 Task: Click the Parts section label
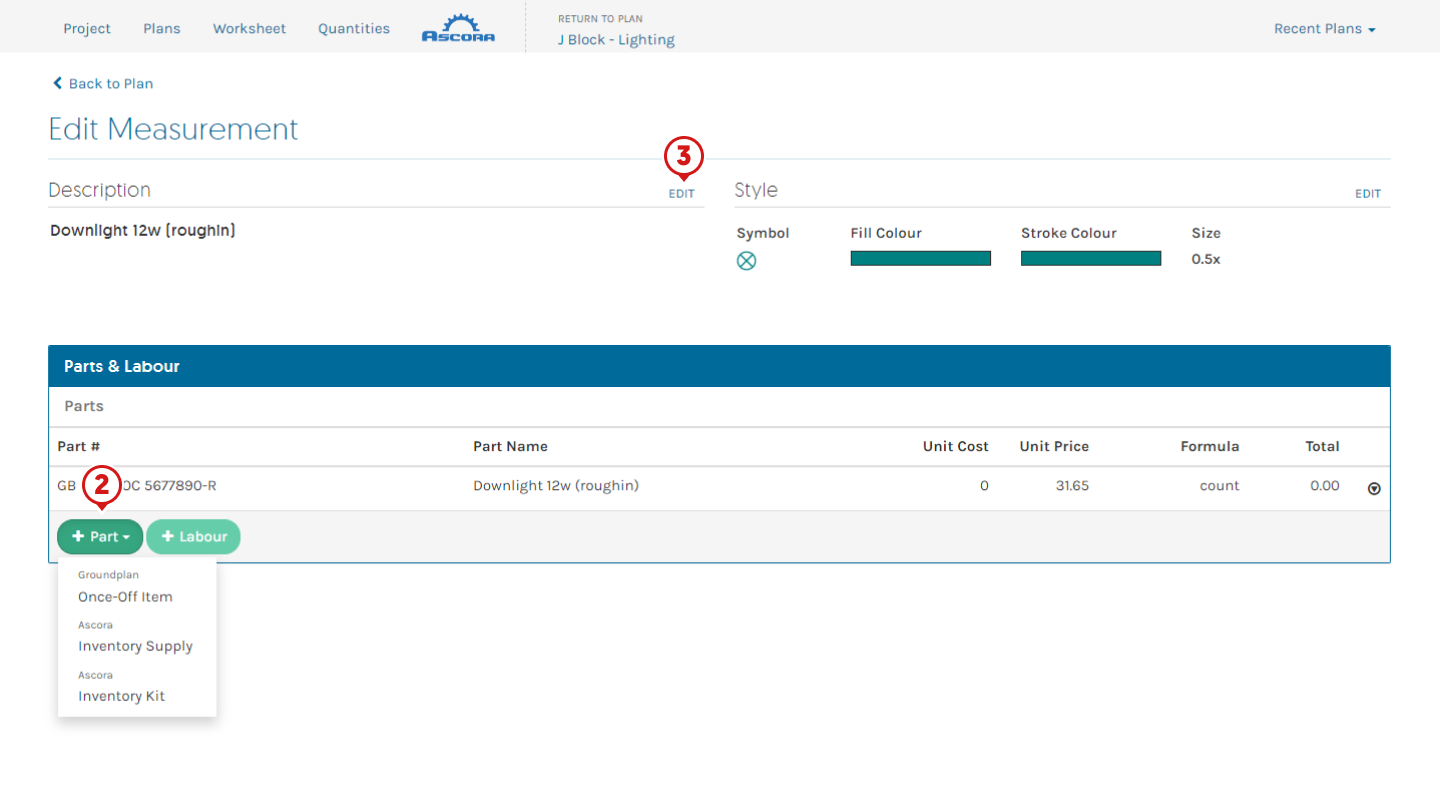(x=84, y=407)
